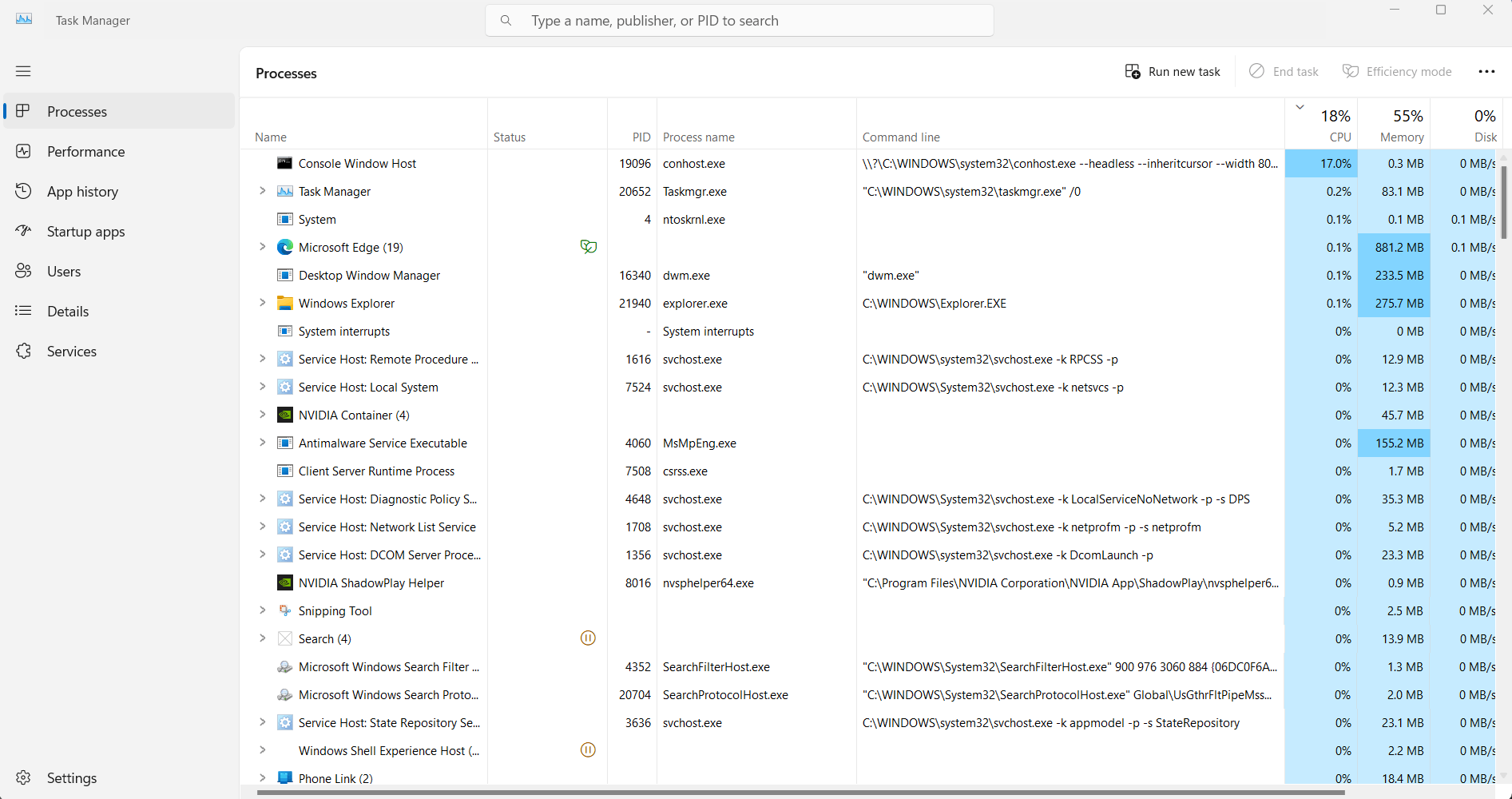Click the NVIDIA ShadowPlay Helper icon
The image size is (1512, 799).
click(x=285, y=582)
